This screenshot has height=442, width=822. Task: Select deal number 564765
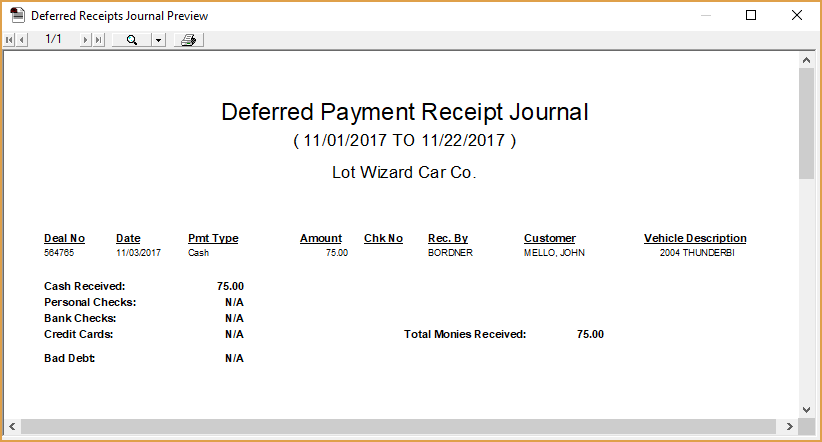[x=59, y=253]
